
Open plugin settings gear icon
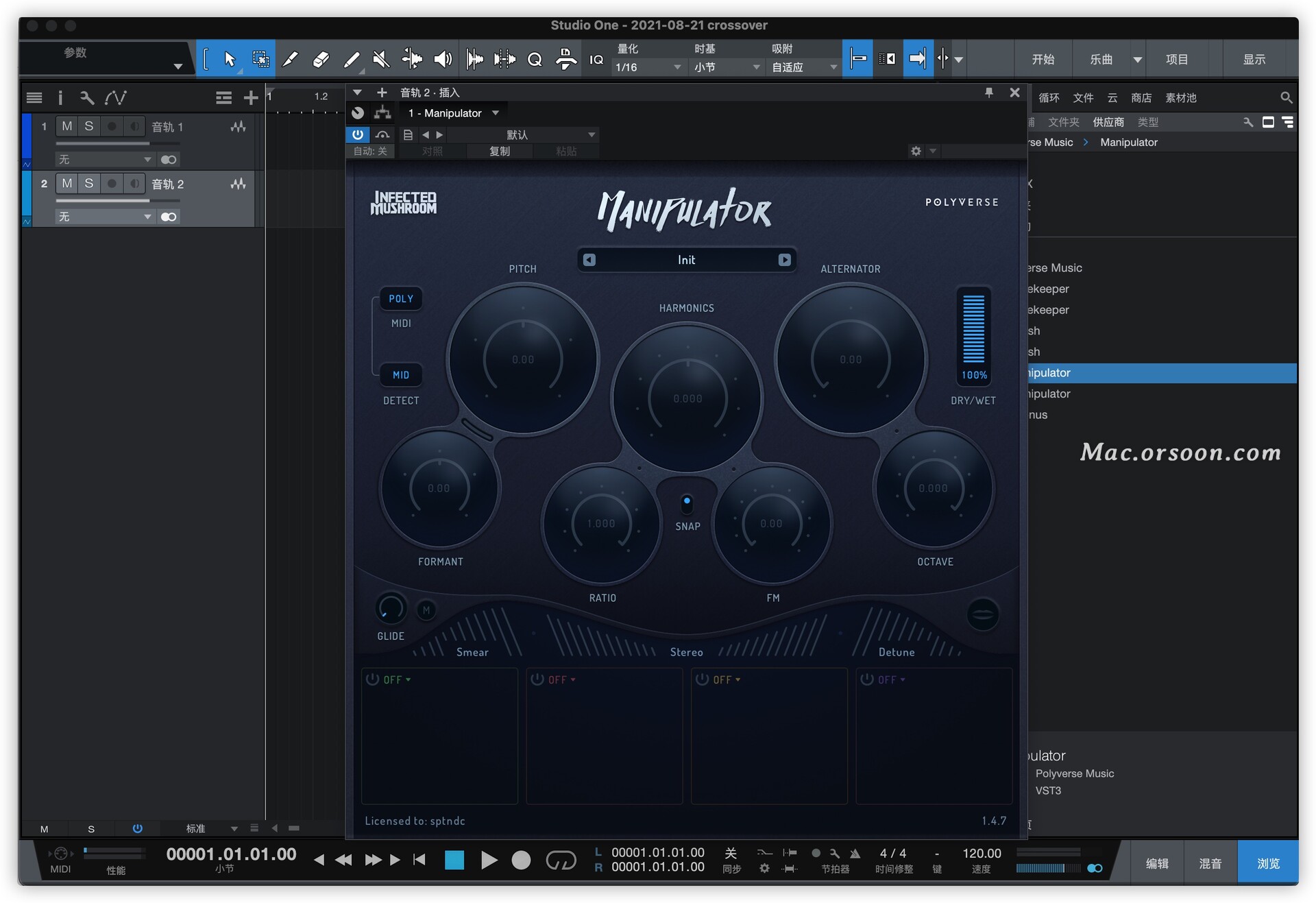[x=916, y=151]
